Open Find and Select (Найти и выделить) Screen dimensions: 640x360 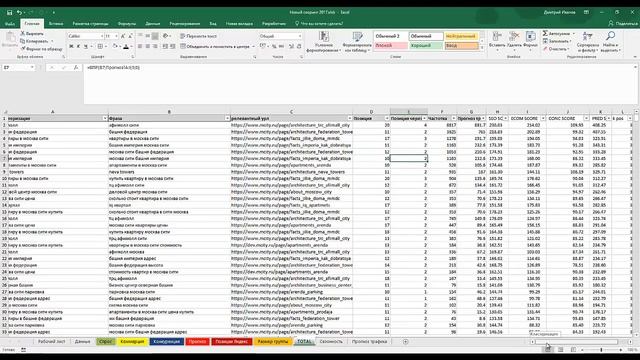point(611,42)
